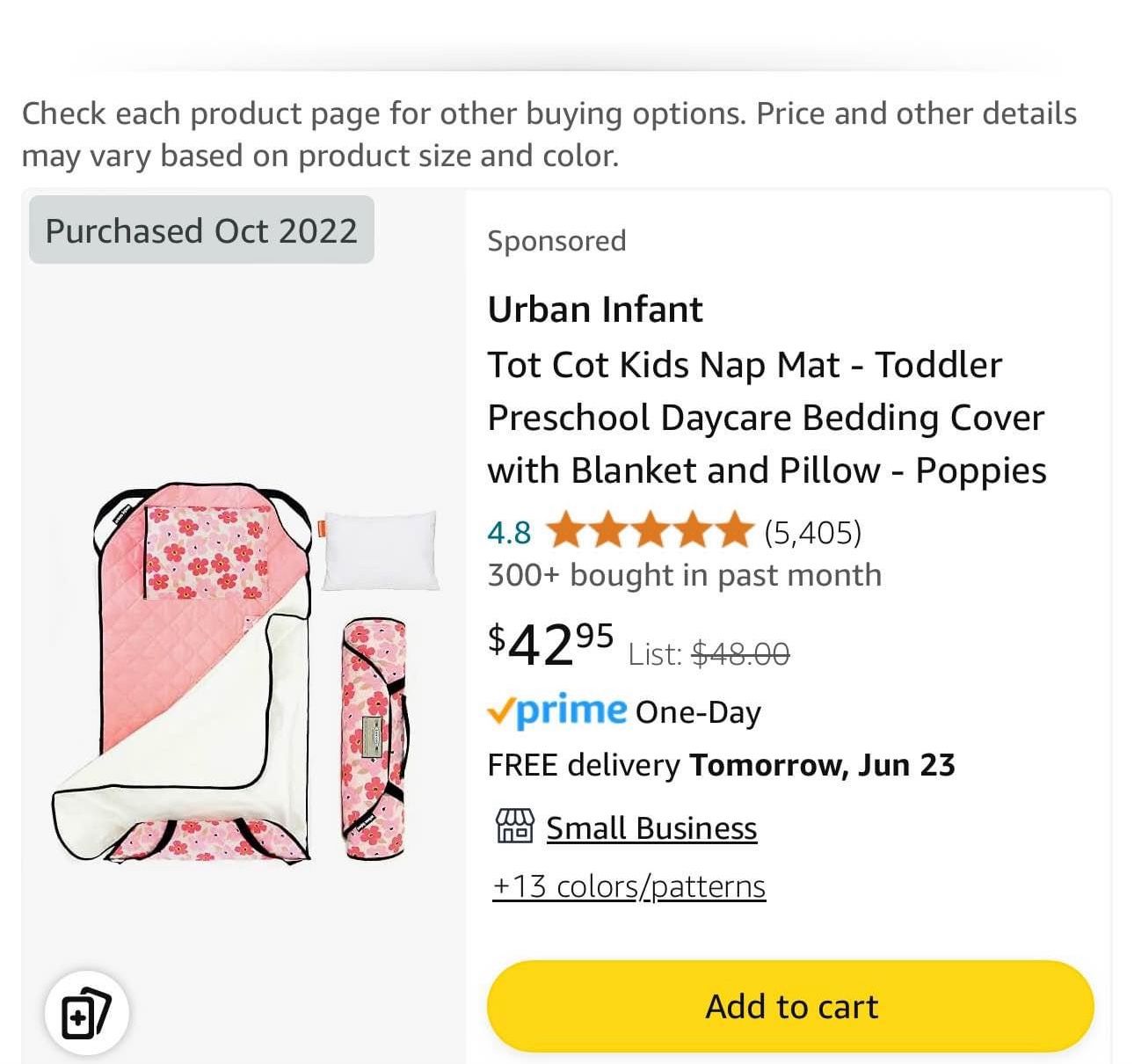Click the rolled-up nap mat in the photo
Screen dimensions: 1134x1064
pyautogui.click(x=373, y=734)
